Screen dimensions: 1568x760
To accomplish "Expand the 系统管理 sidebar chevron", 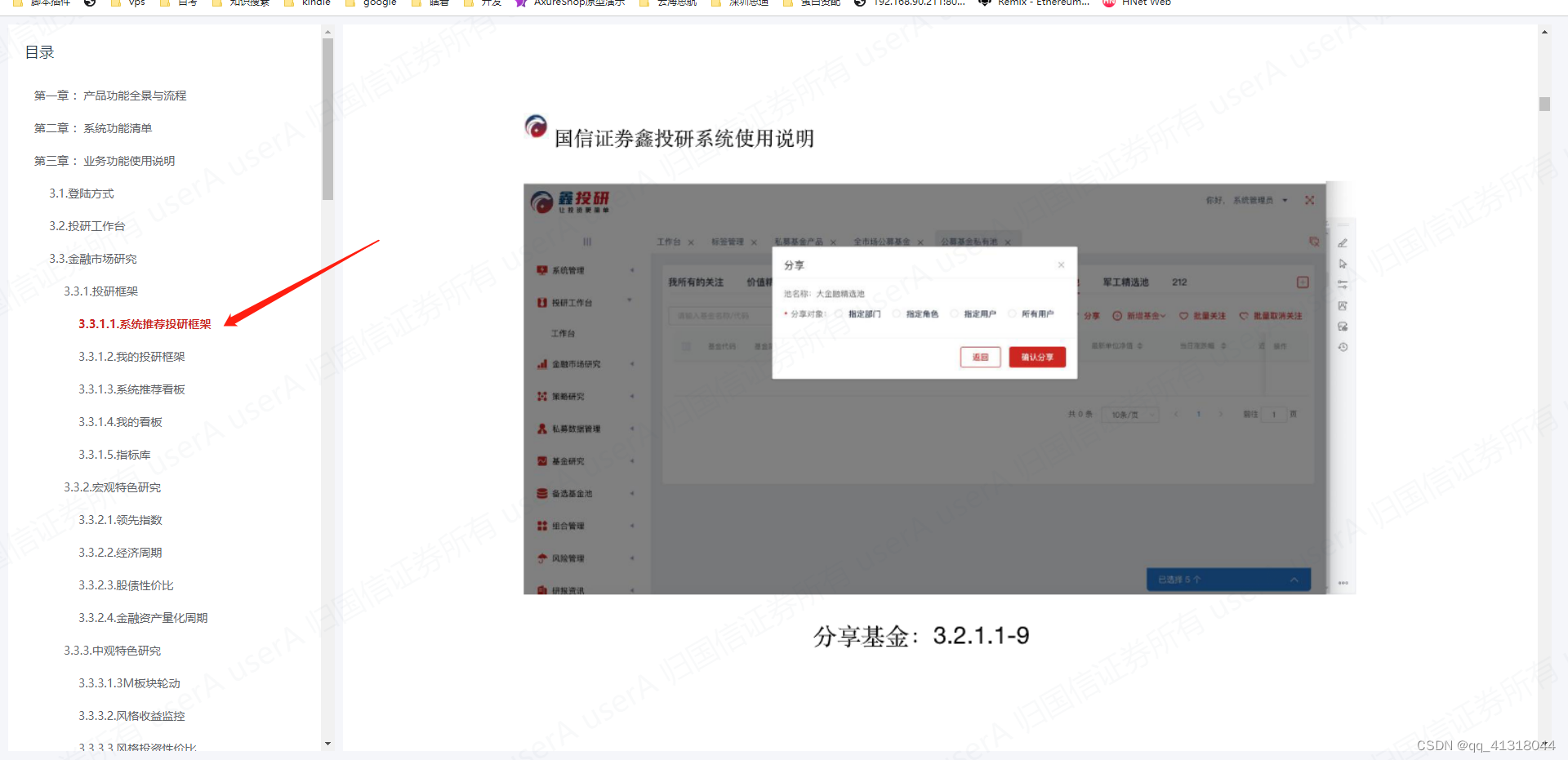I will coord(632,270).
